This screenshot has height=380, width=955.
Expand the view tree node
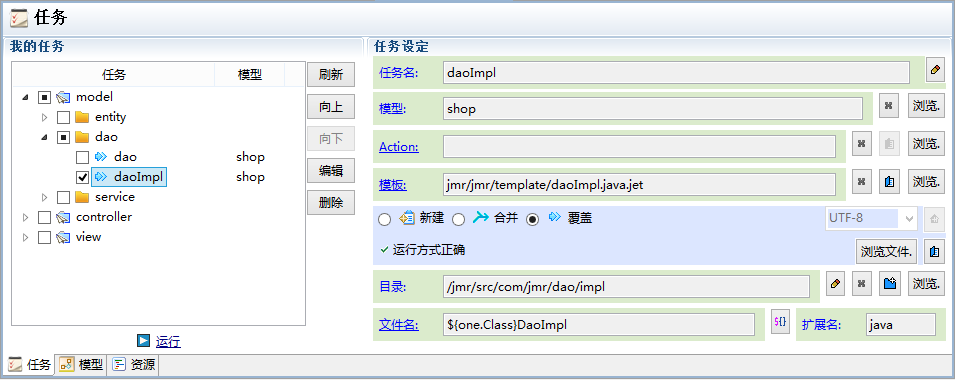(25, 238)
